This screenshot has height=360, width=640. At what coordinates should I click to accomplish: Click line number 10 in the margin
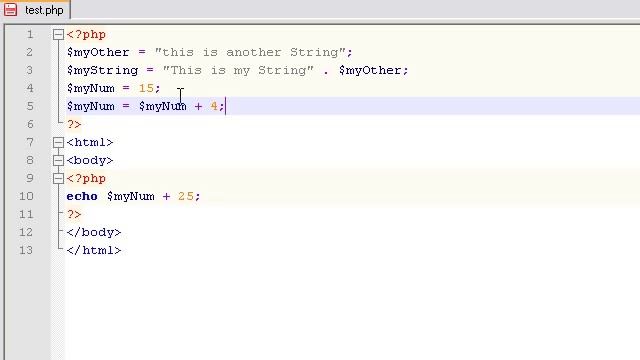click(26, 196)
